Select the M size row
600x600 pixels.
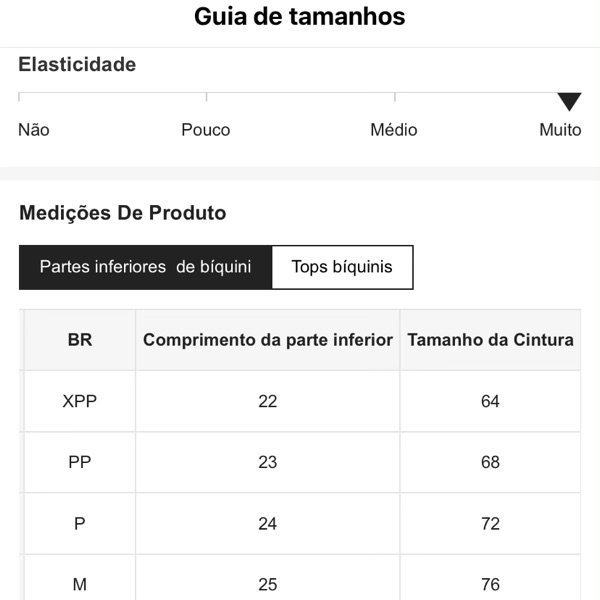(x=80, y=584)
